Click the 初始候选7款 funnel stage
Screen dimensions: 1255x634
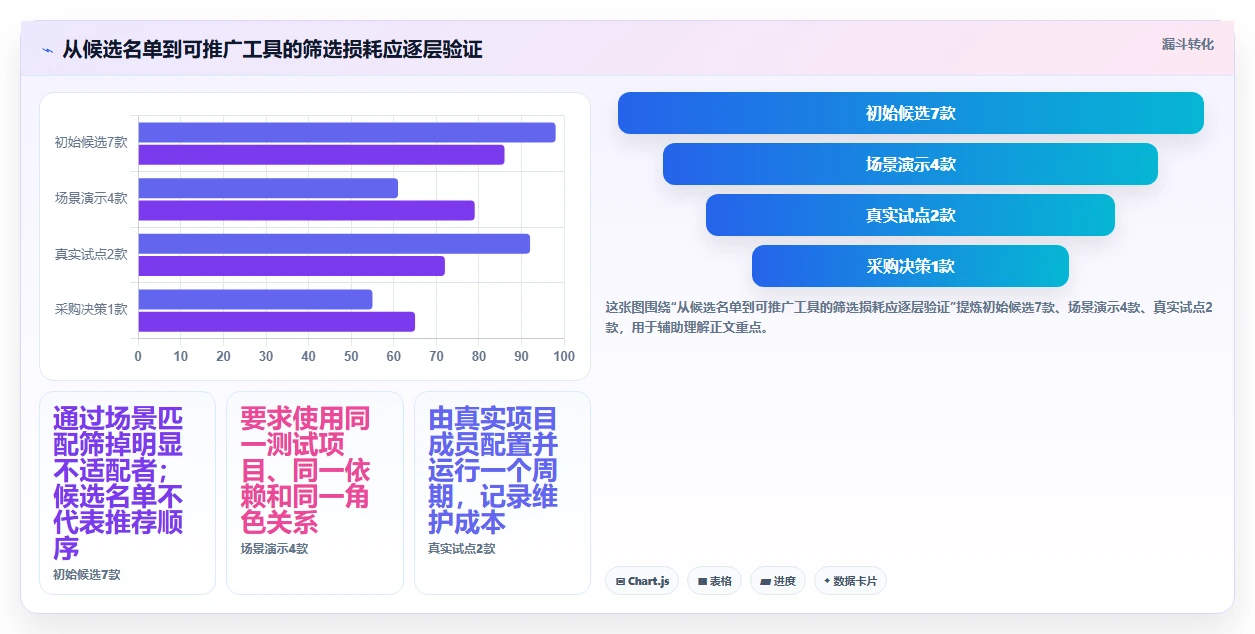click(911, 113)
